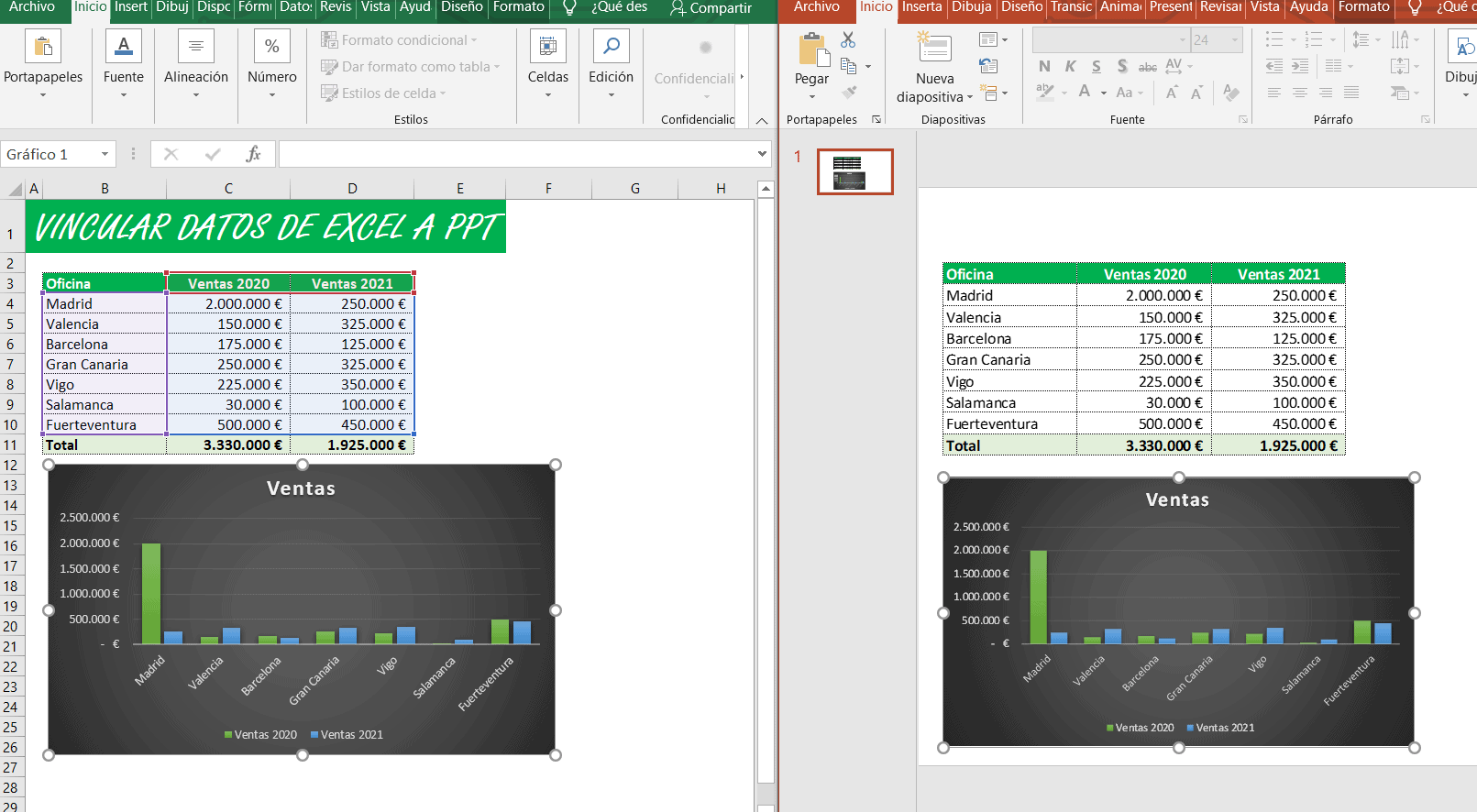Image resolution: width=1477 pixels, height=812 pixels.
Task: Toggle bold N in PowerPoint font group
Action: pyautogui.click(x=1044, y=66)
